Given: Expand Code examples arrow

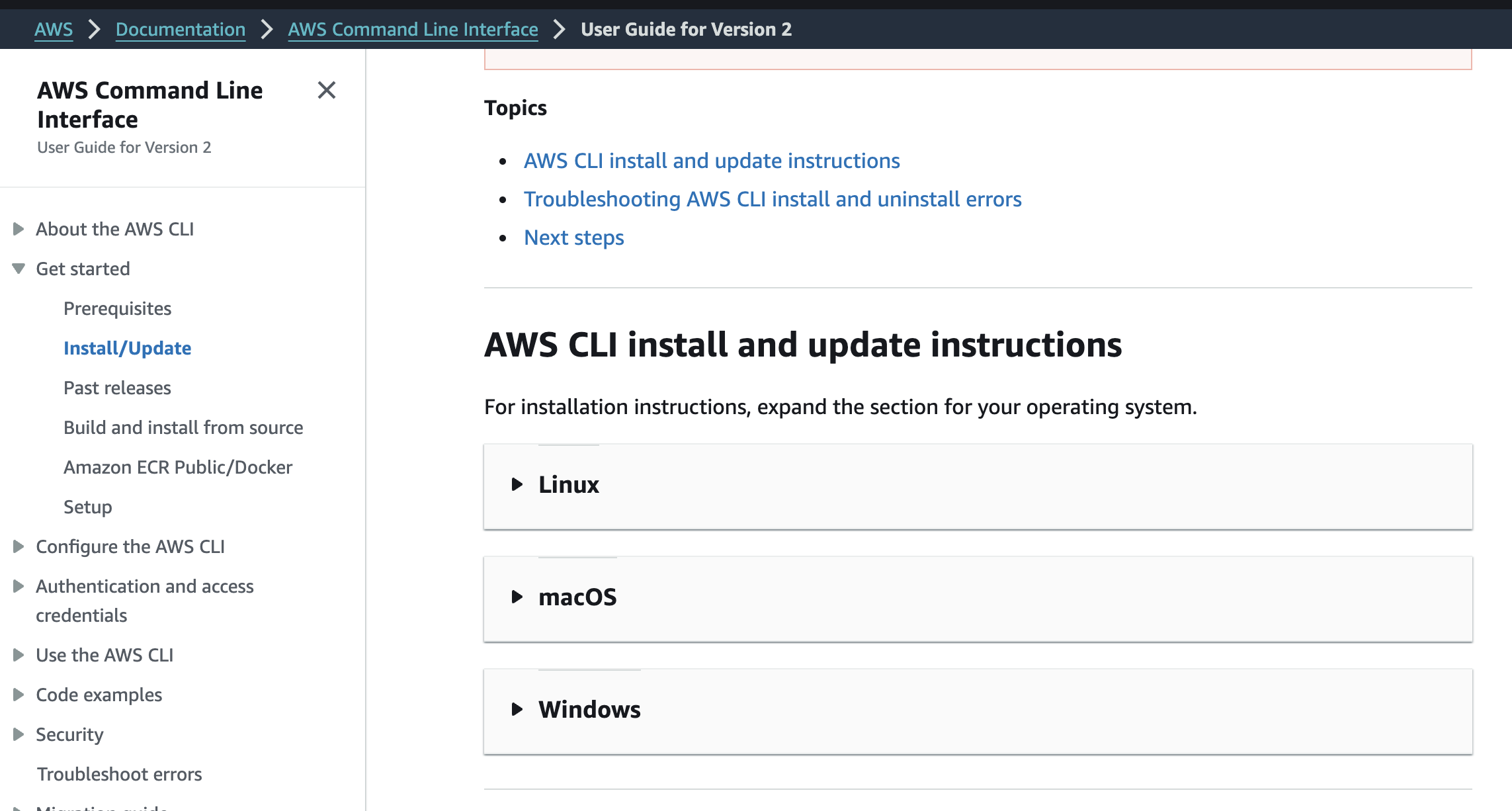Looking at the screenshot, I should coord(19,695).
